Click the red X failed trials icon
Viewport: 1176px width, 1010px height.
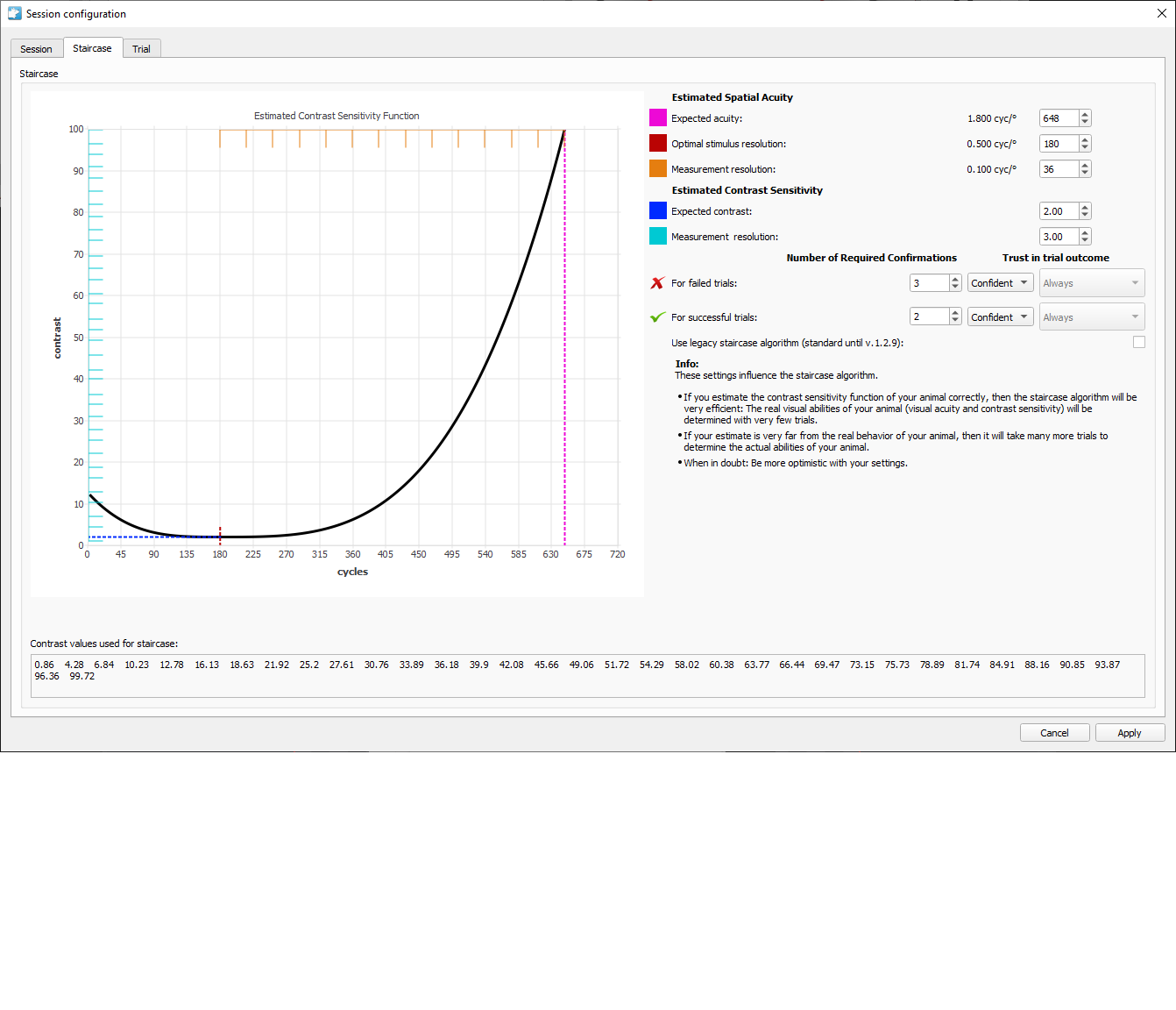click(657, 283)
